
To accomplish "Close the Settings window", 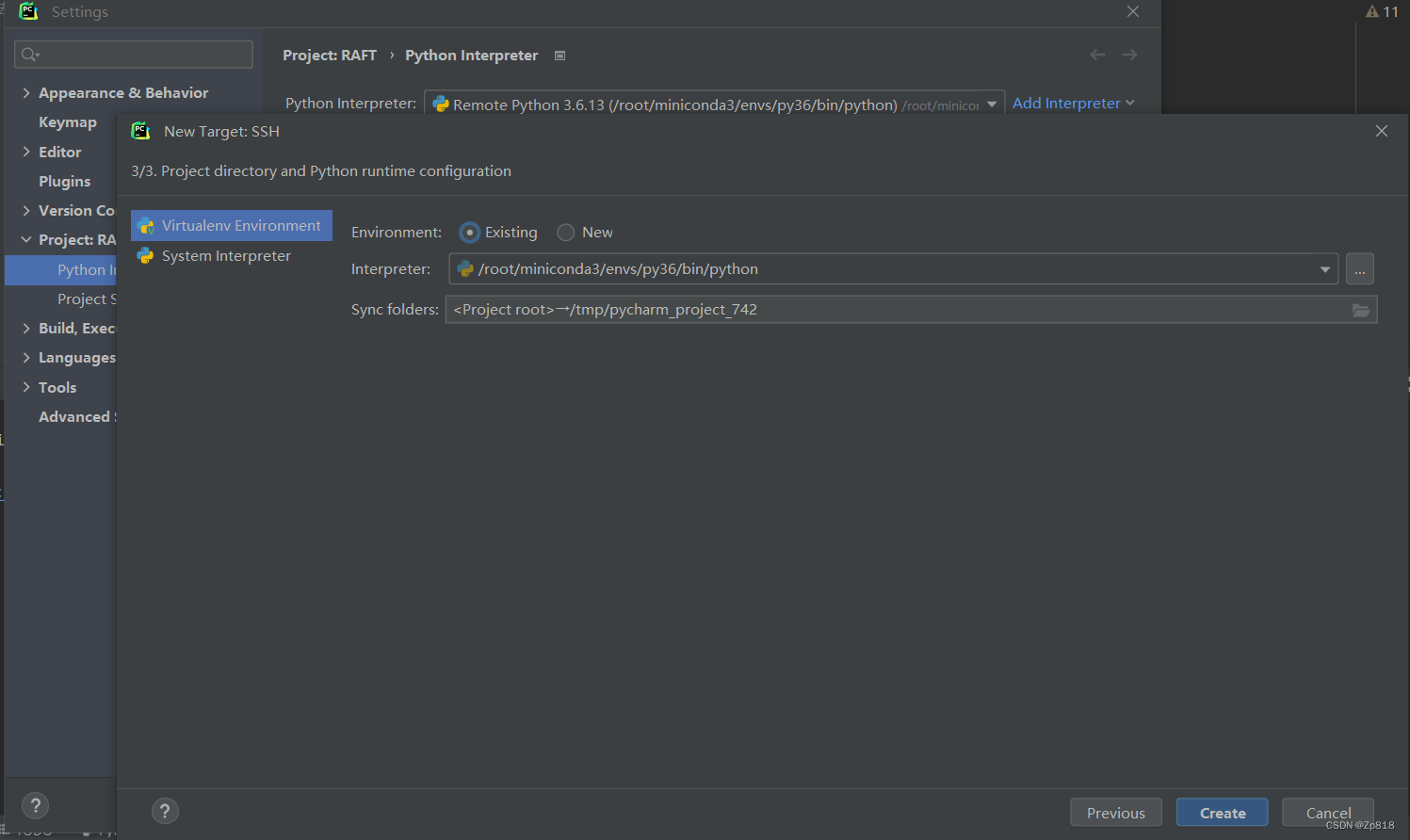I will [x=1133, y=11].
